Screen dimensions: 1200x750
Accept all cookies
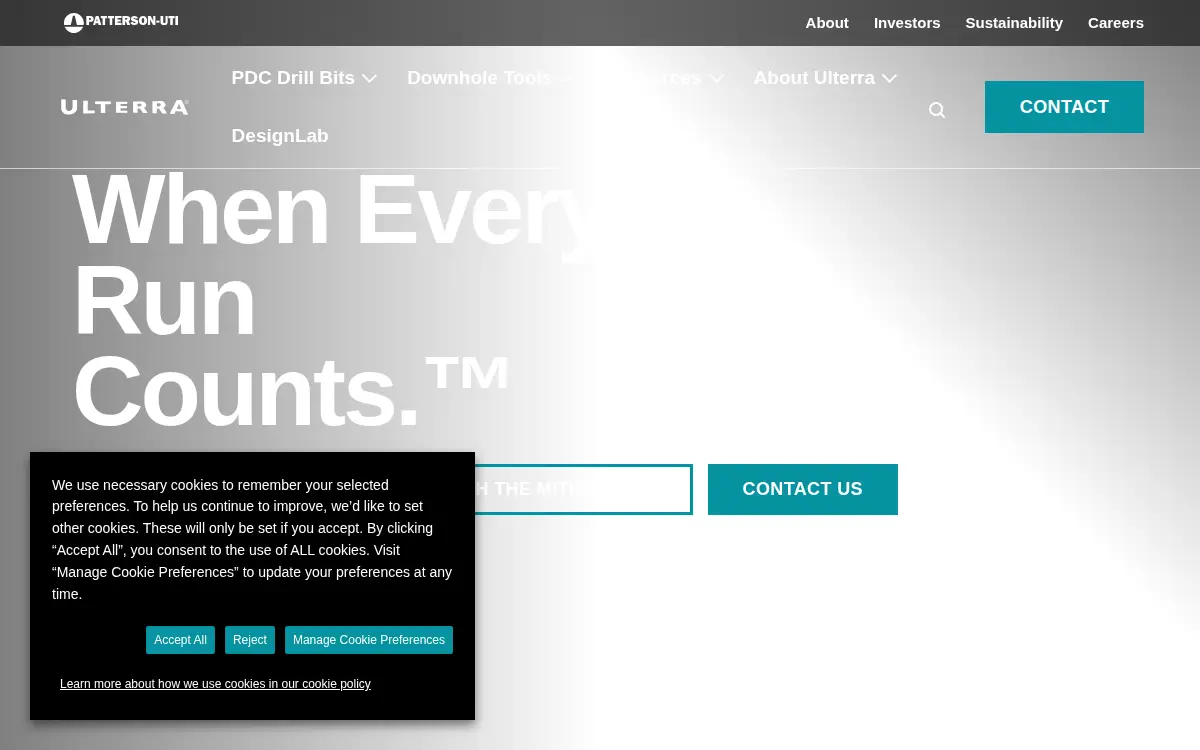point(180,640)
